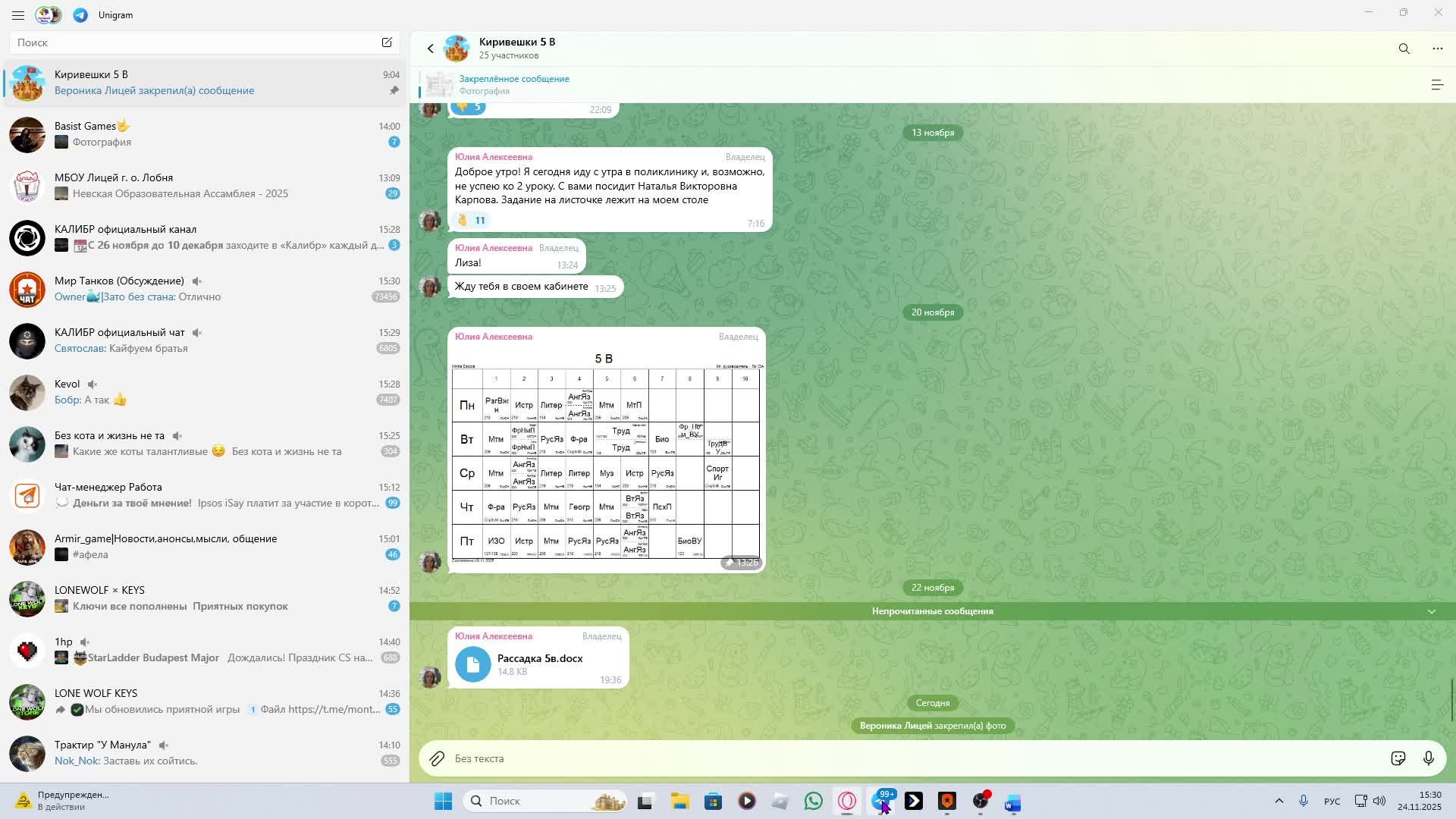Open the three-dot chat options menu
This screenshot has width=1456, height=819.
pos(1437,49)
